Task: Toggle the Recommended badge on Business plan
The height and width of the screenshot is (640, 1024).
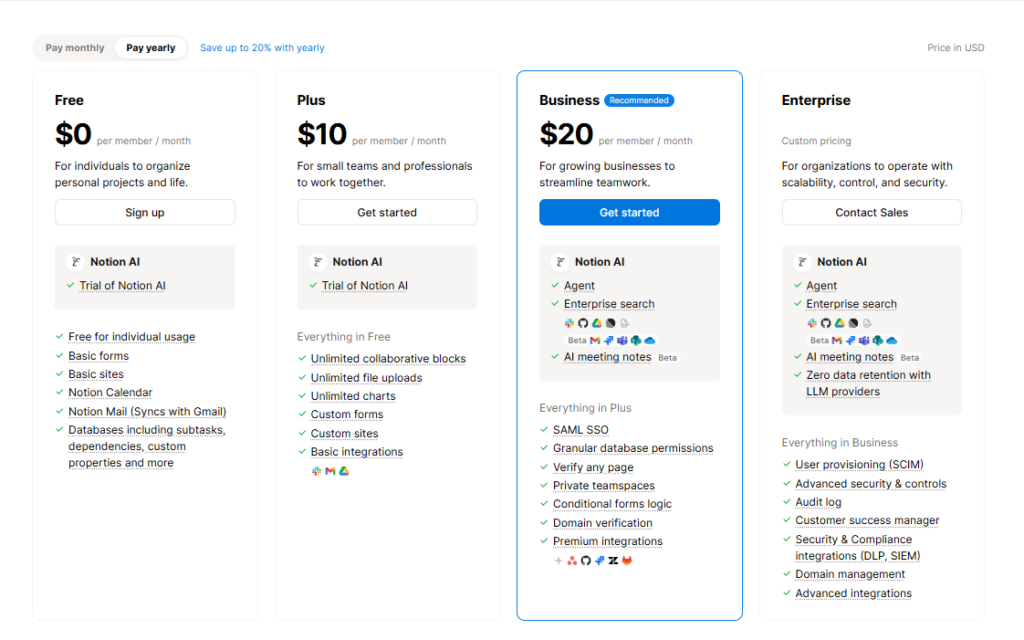Action: point(639,100)
